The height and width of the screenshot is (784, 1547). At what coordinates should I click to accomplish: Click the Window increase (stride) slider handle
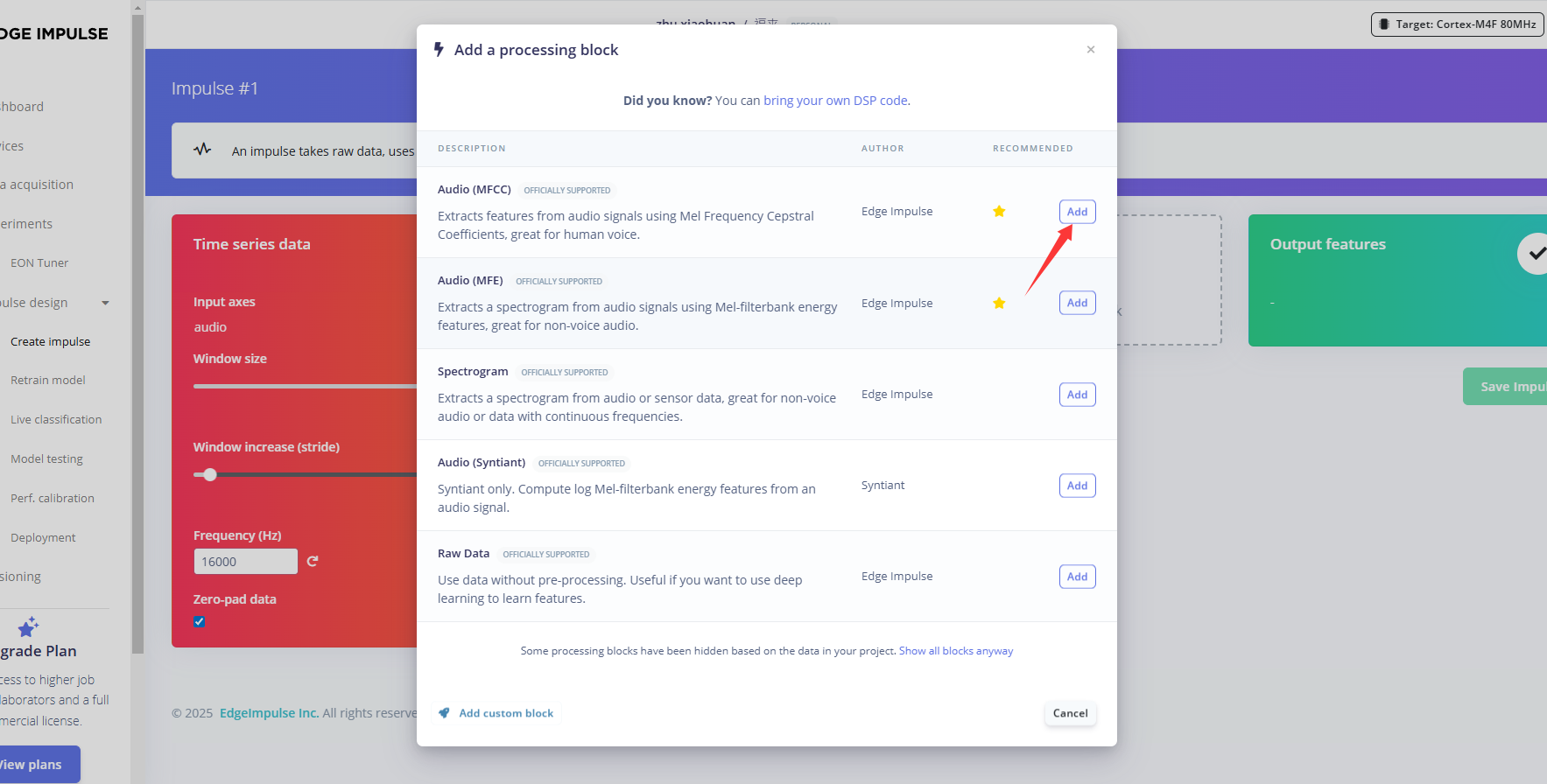pos(210,475)
